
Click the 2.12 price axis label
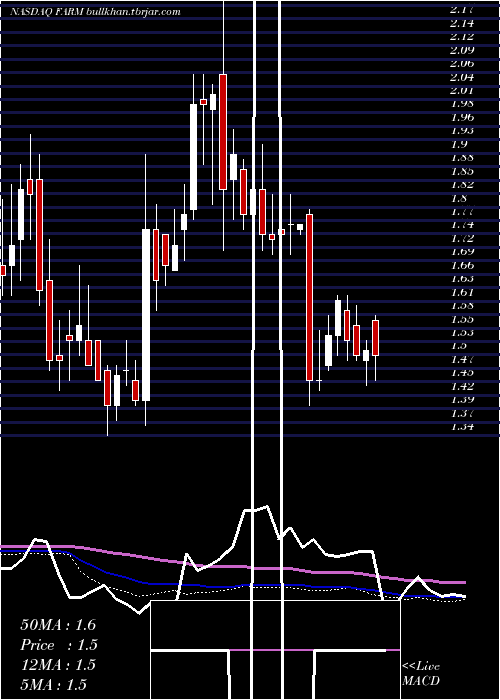(462, 37)
